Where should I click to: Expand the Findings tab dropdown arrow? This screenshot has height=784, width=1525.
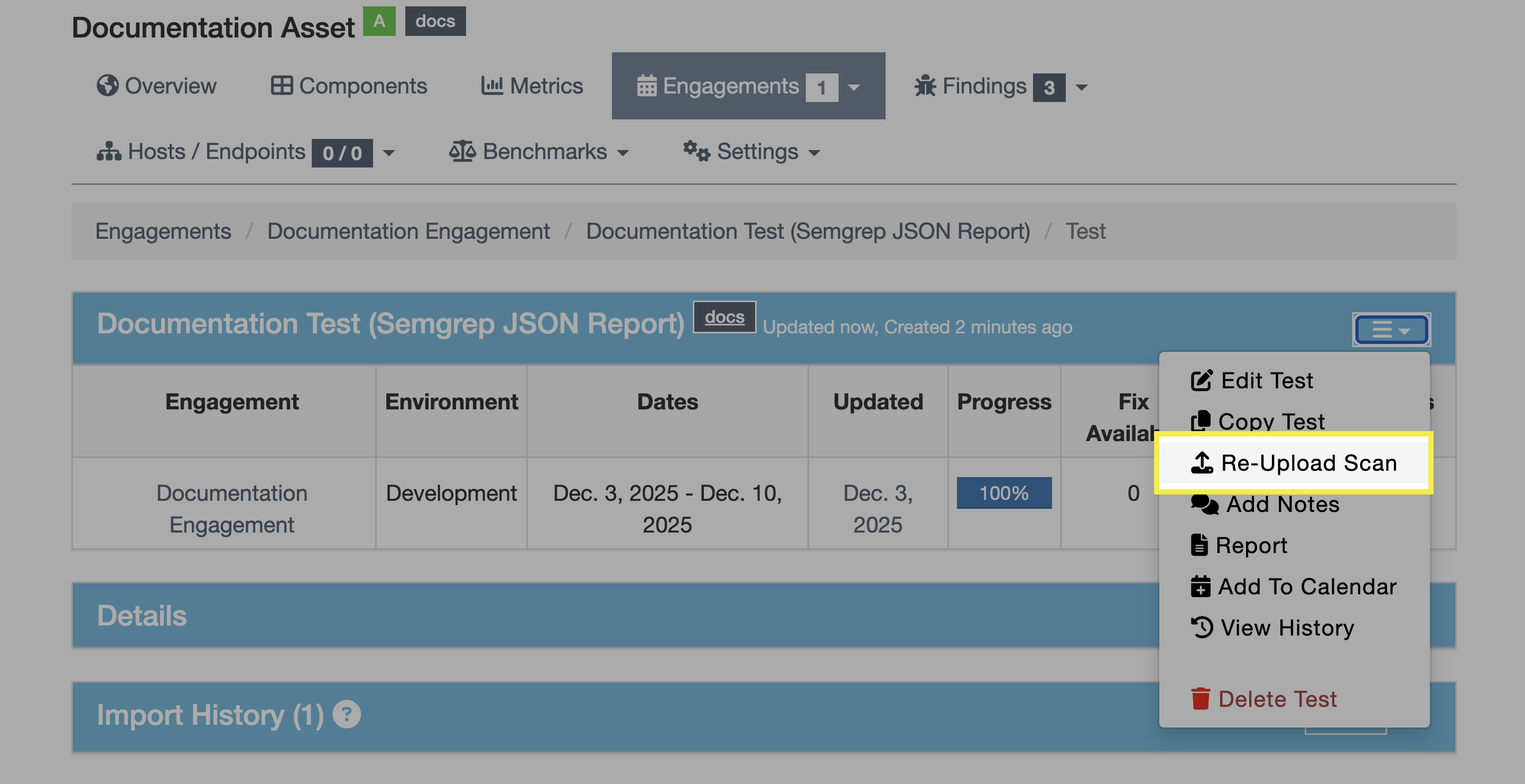[x=1081, y=88]
